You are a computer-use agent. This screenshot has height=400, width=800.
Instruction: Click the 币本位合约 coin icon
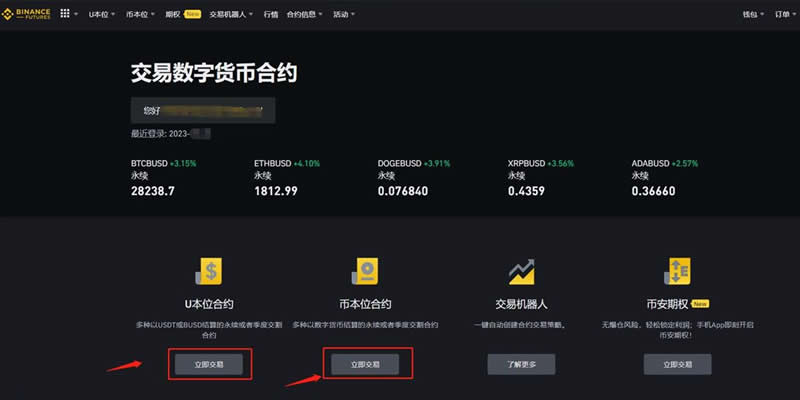(x=365, y=271)
